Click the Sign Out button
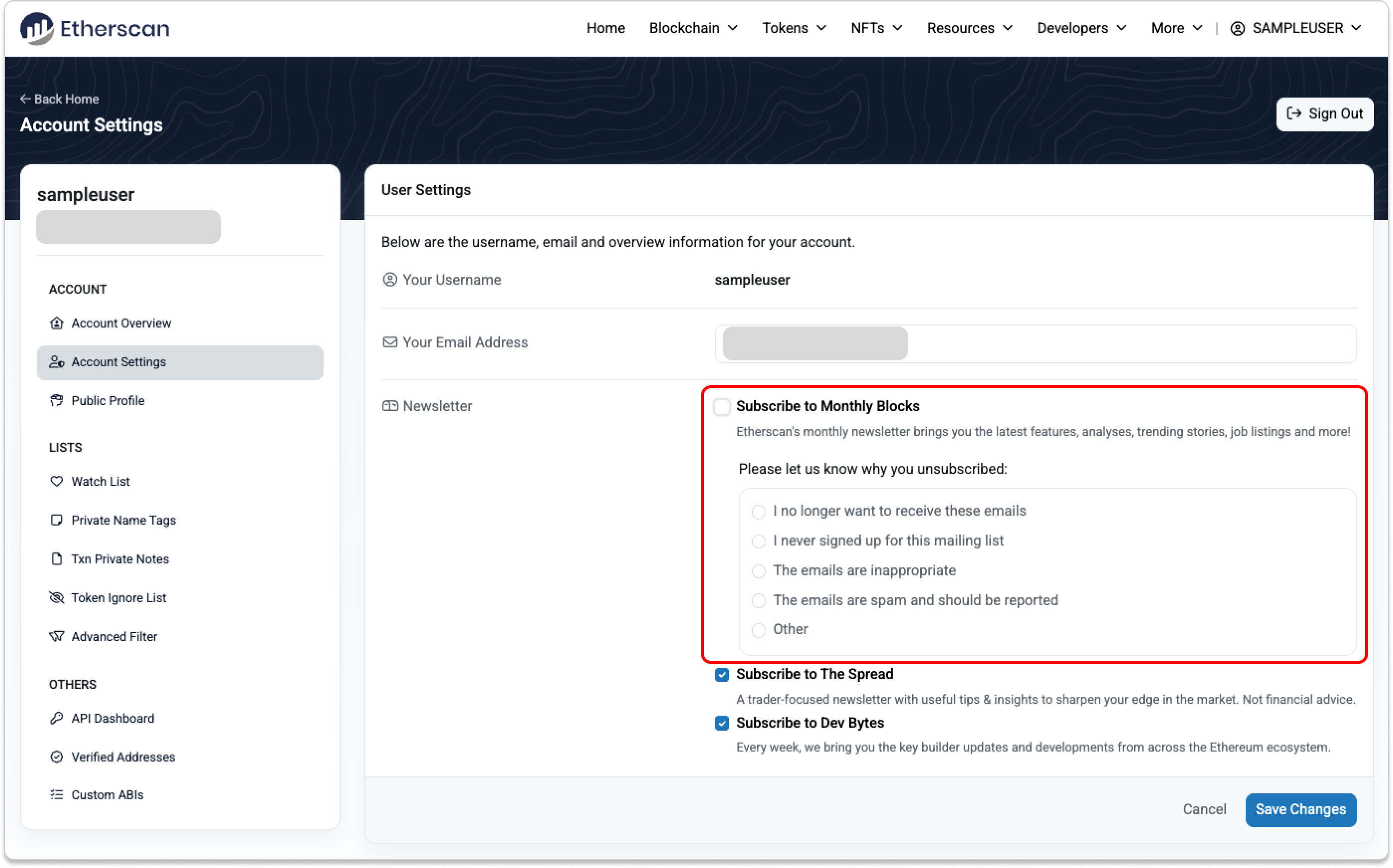The image size is (1393, 868). point(1324,113)
